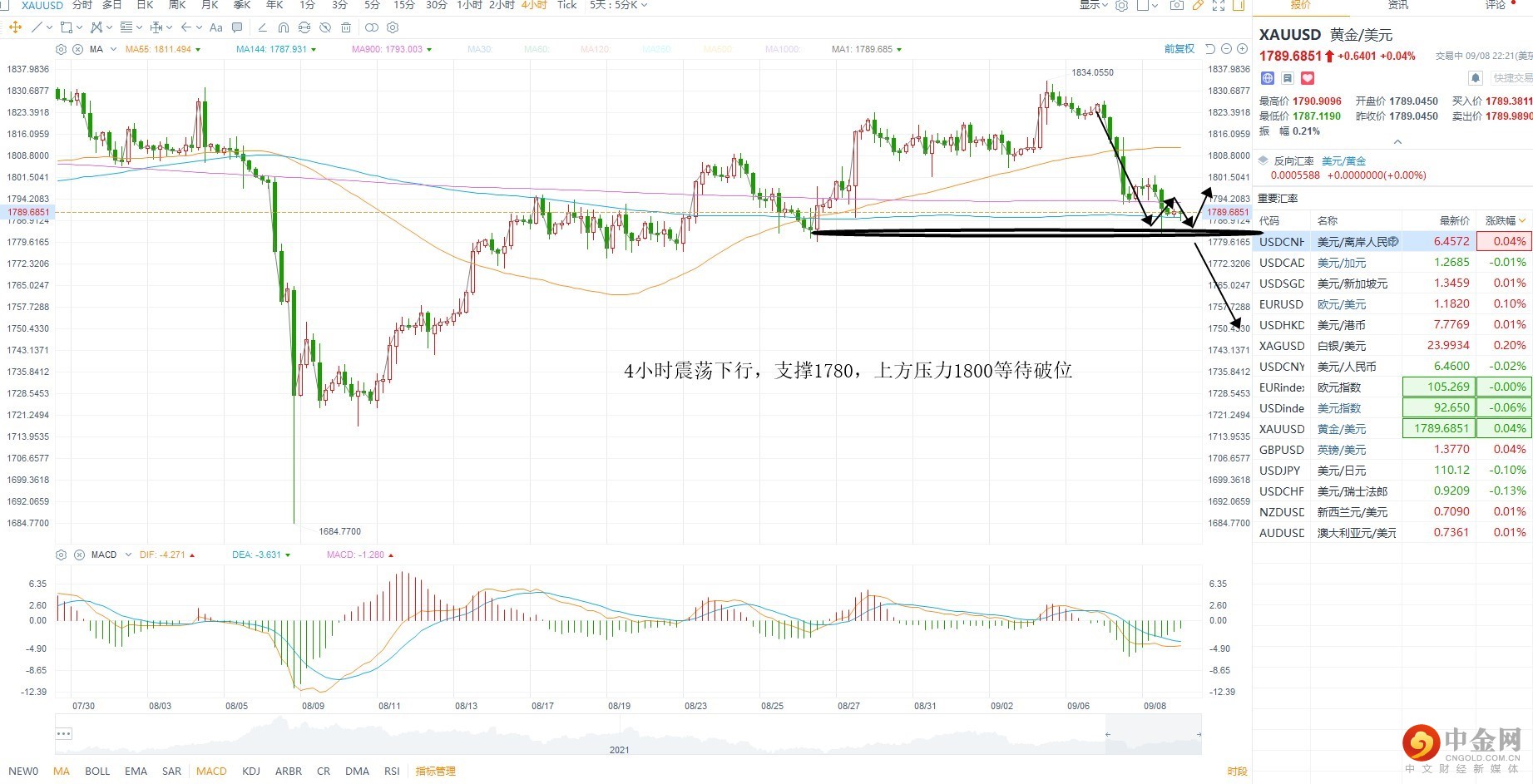Select the RSI indicator button

(392, 771)
